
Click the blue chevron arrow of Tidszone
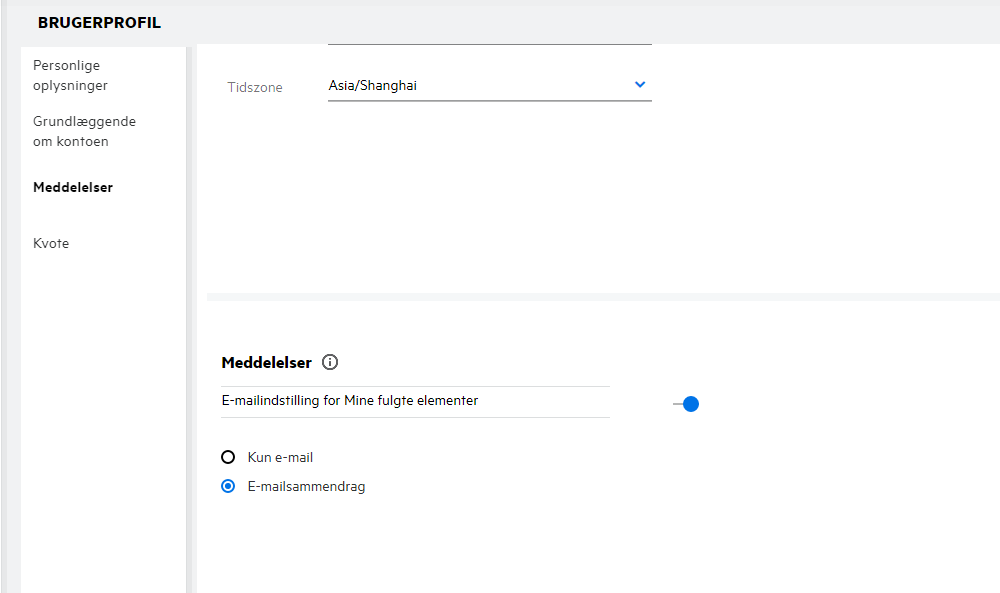640,85
